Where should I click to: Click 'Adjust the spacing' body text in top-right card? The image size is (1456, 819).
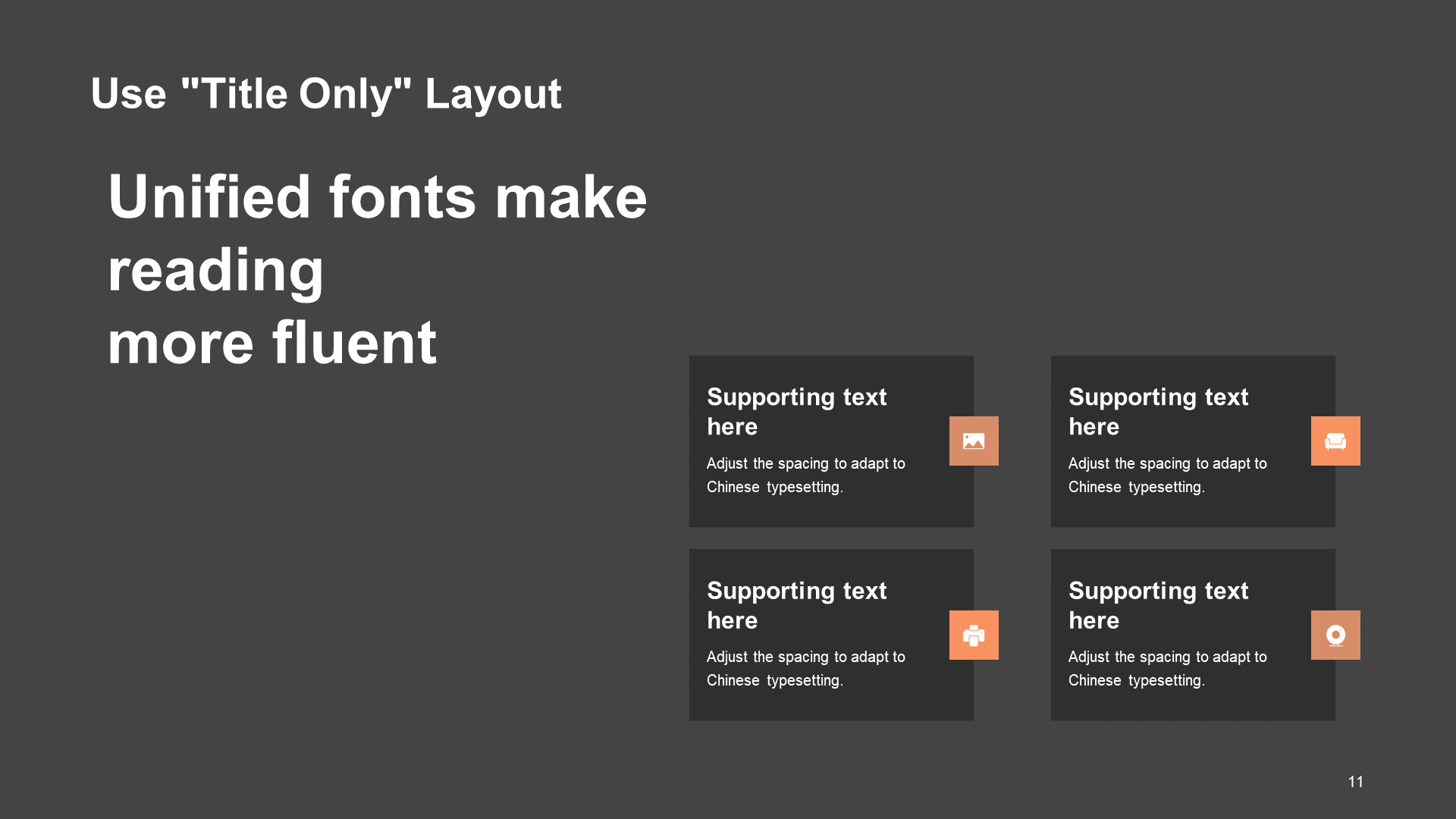click(1168, 475)
